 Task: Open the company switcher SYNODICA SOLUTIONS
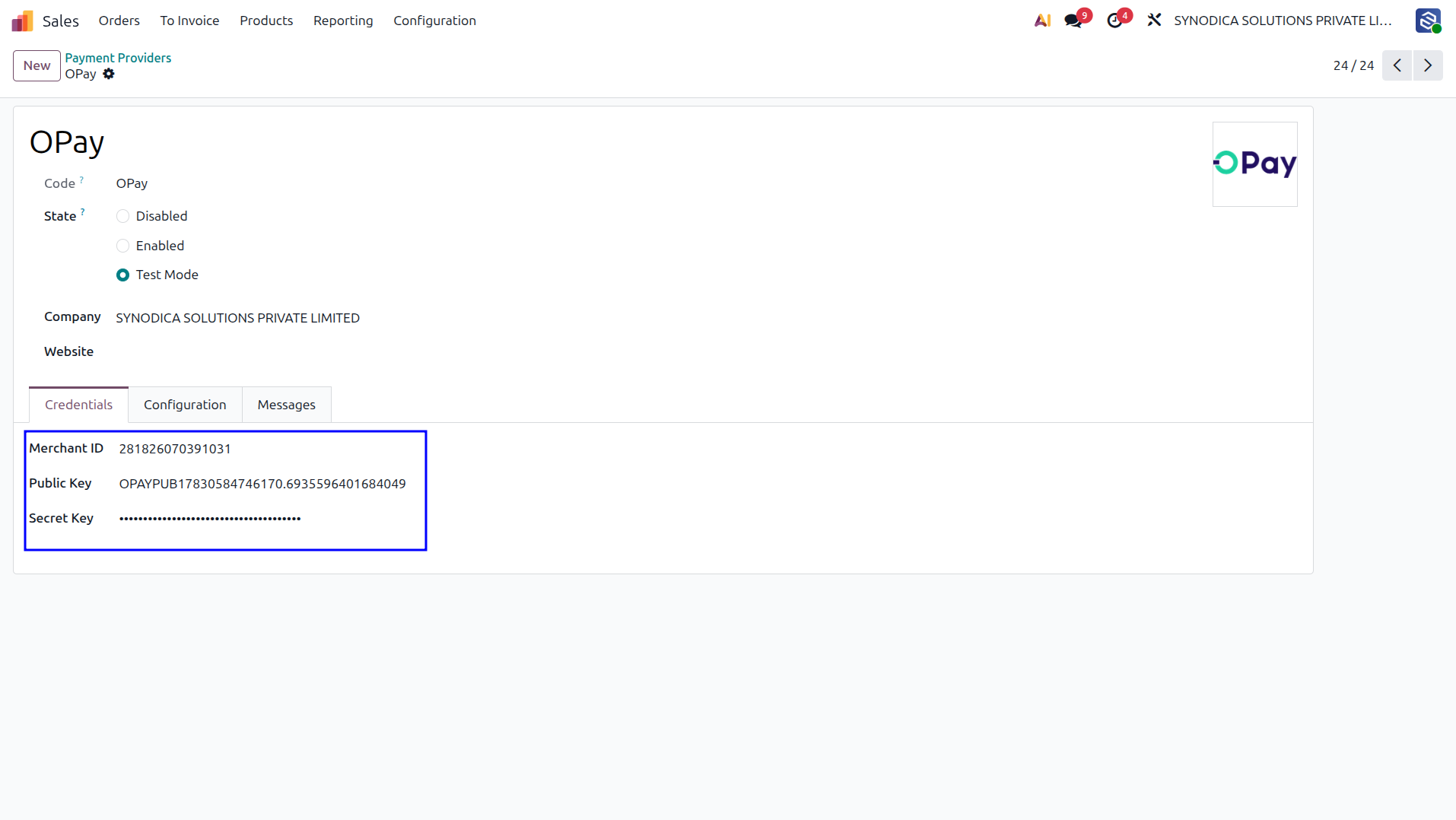[1283, 21]
